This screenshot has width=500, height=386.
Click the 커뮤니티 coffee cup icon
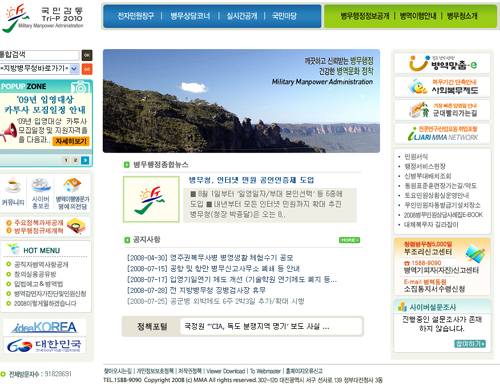click(x=13, y=185)
